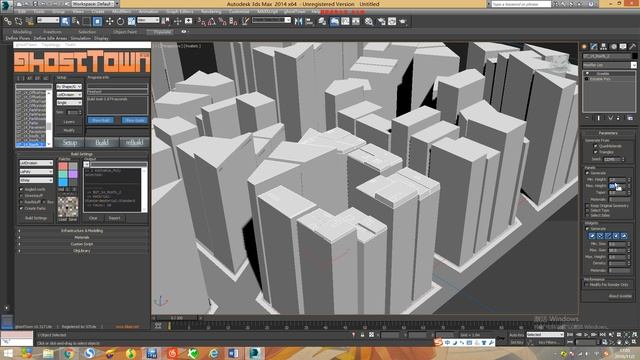Pick the red palette swatch
Image resolution: width=640 pixels, height=360 pixels.
click(62, 166)
